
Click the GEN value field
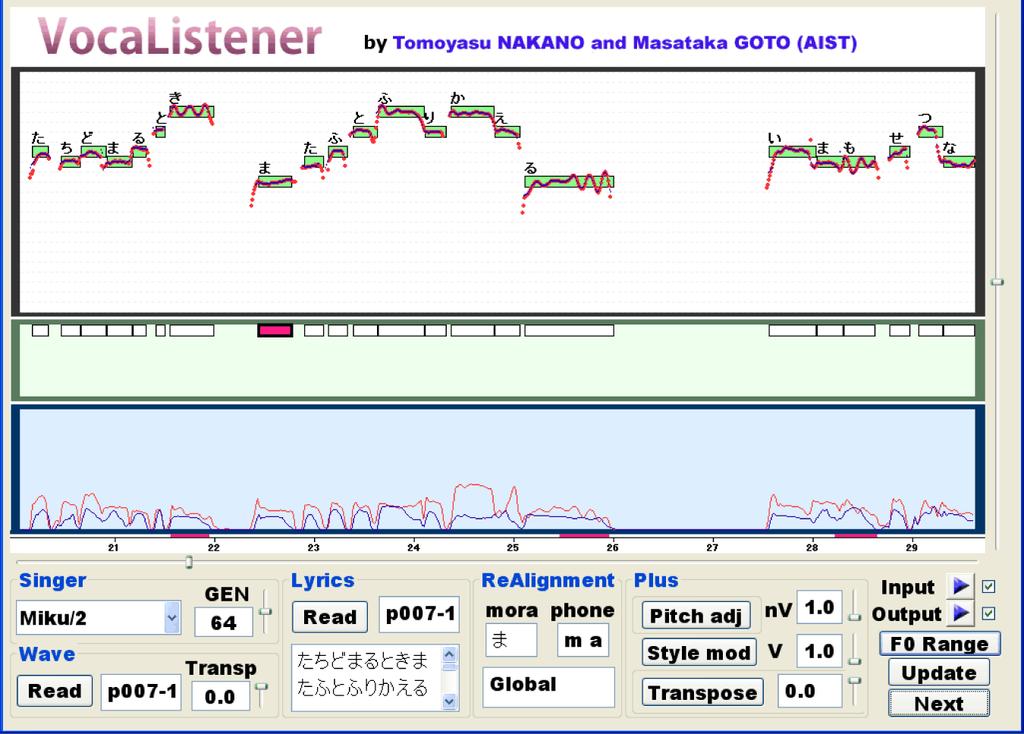coord(223,622)
